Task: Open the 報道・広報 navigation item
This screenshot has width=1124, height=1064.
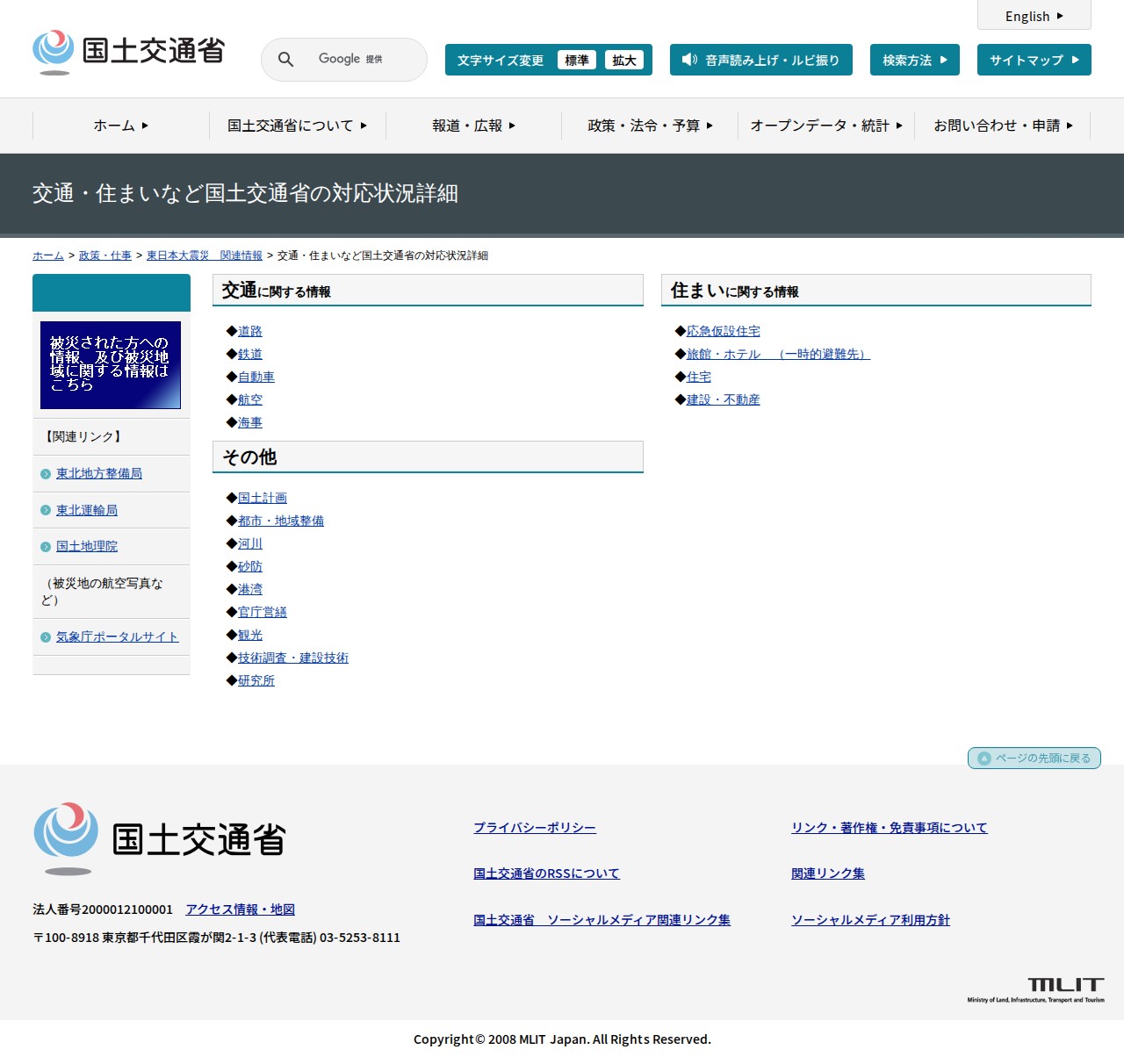Action: (471, 126)
